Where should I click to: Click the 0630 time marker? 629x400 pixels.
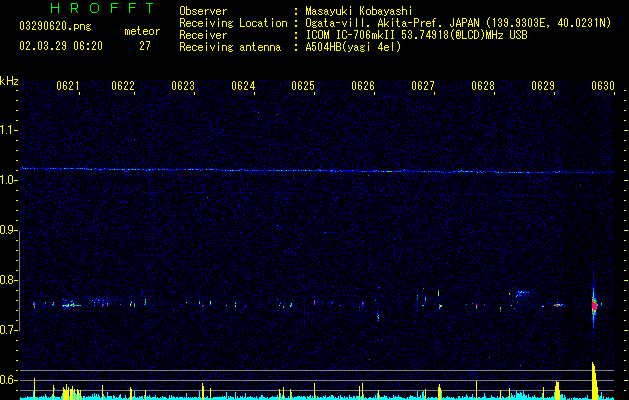[x=603, y=86]
